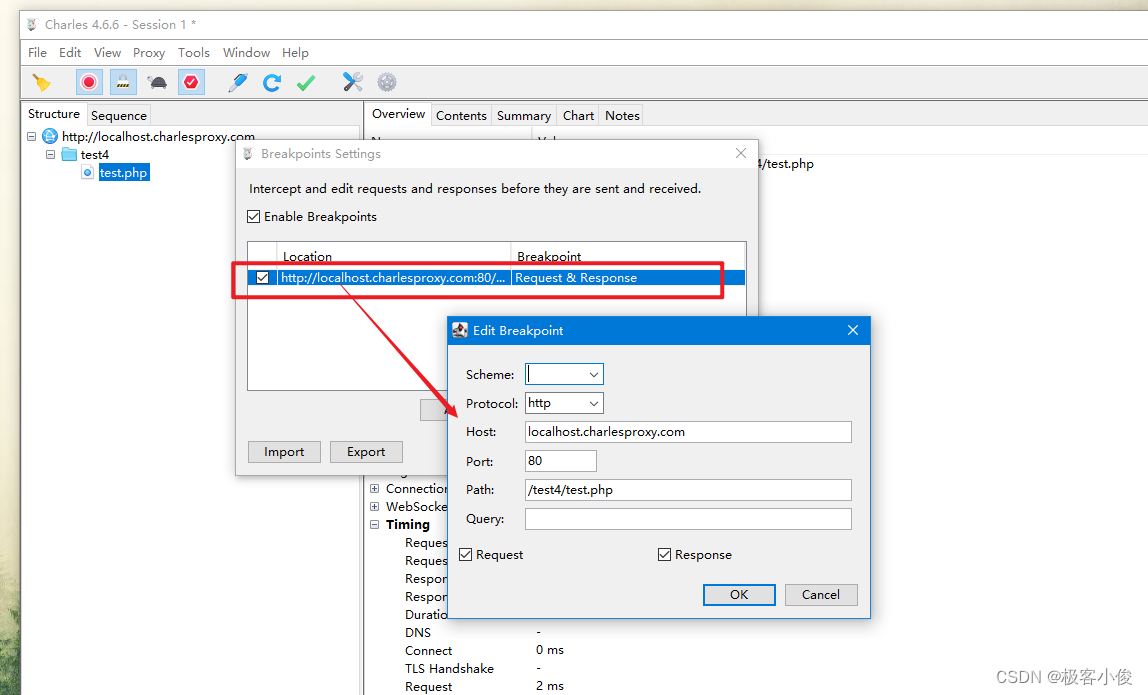The height and width of the screenshot is (695, 1148).
Task: Open Settings gear icon in toolbar
Action: [387, 82]
